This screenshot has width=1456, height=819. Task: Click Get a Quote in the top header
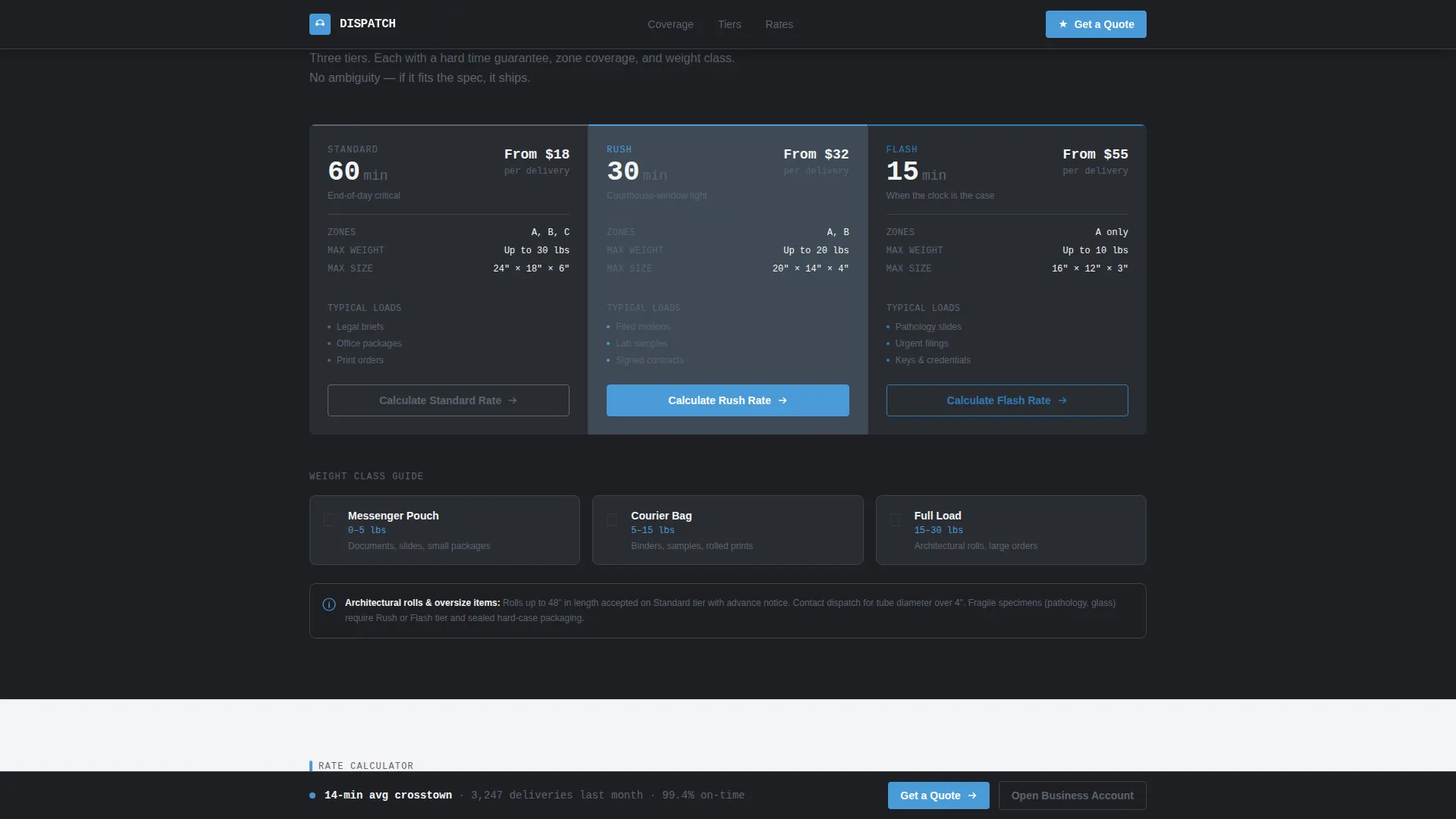tap(1096, 24)
